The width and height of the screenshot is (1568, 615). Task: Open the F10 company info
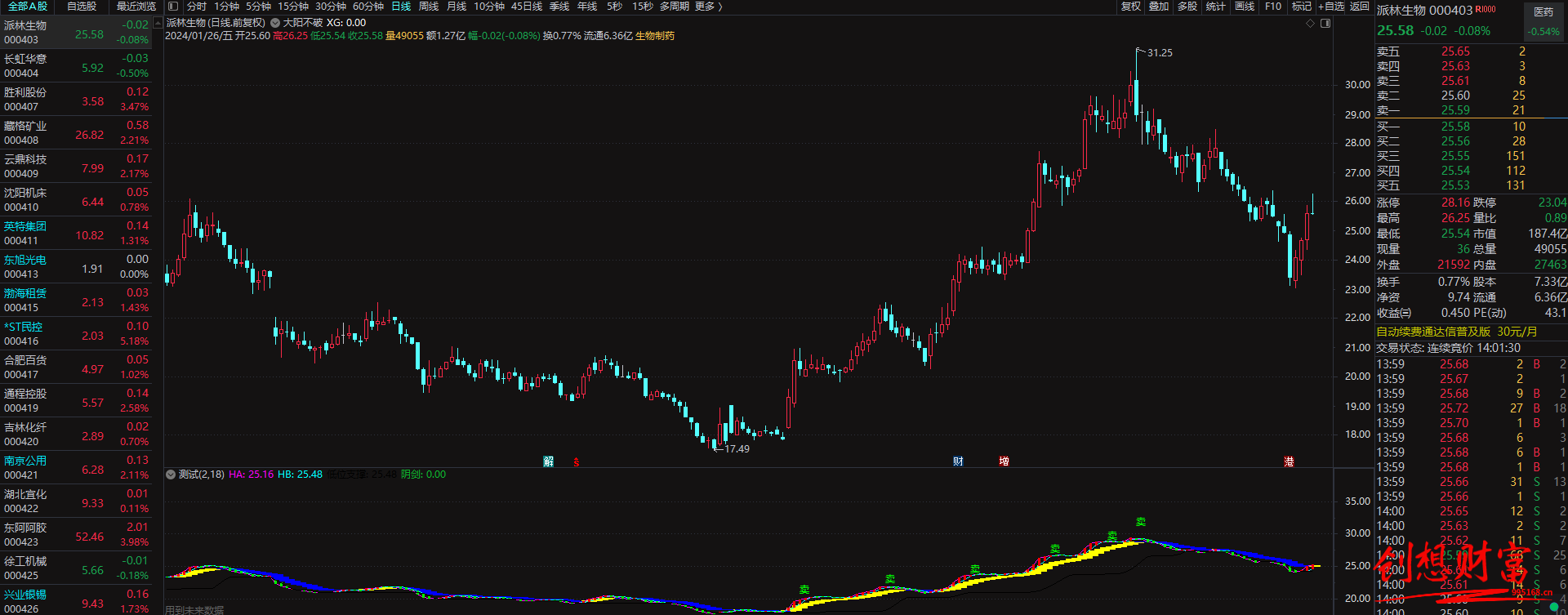click(1273, 7)
